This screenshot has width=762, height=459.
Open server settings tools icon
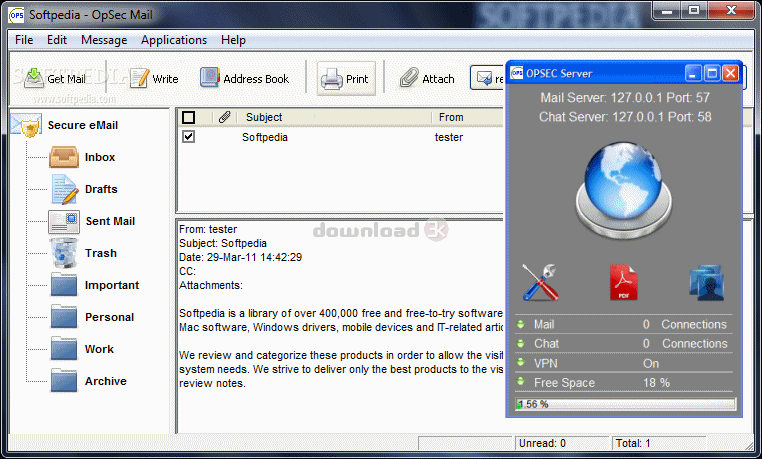[x=540, y=282]
